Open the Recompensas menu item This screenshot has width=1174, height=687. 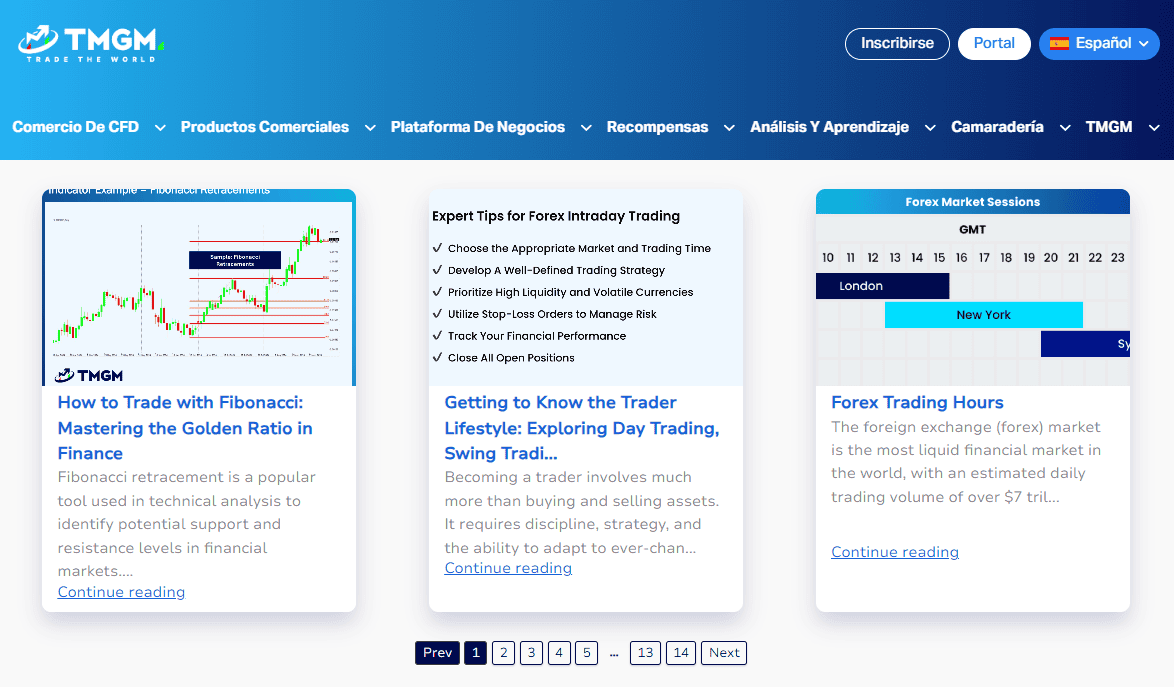(x=657, y=127)
